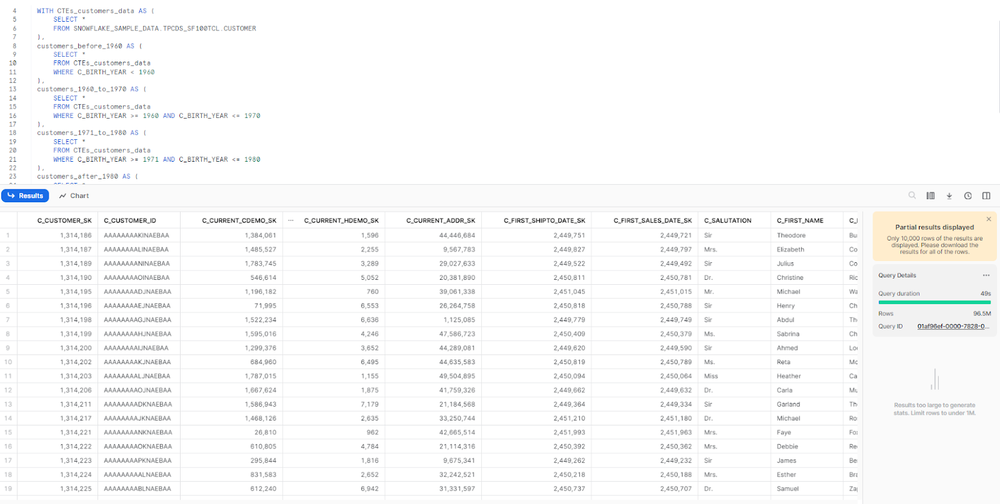Viewport: 1000px width, 504px height.
Task: Toggle the side panel layout icon
Action: click(x=986, y=196)
